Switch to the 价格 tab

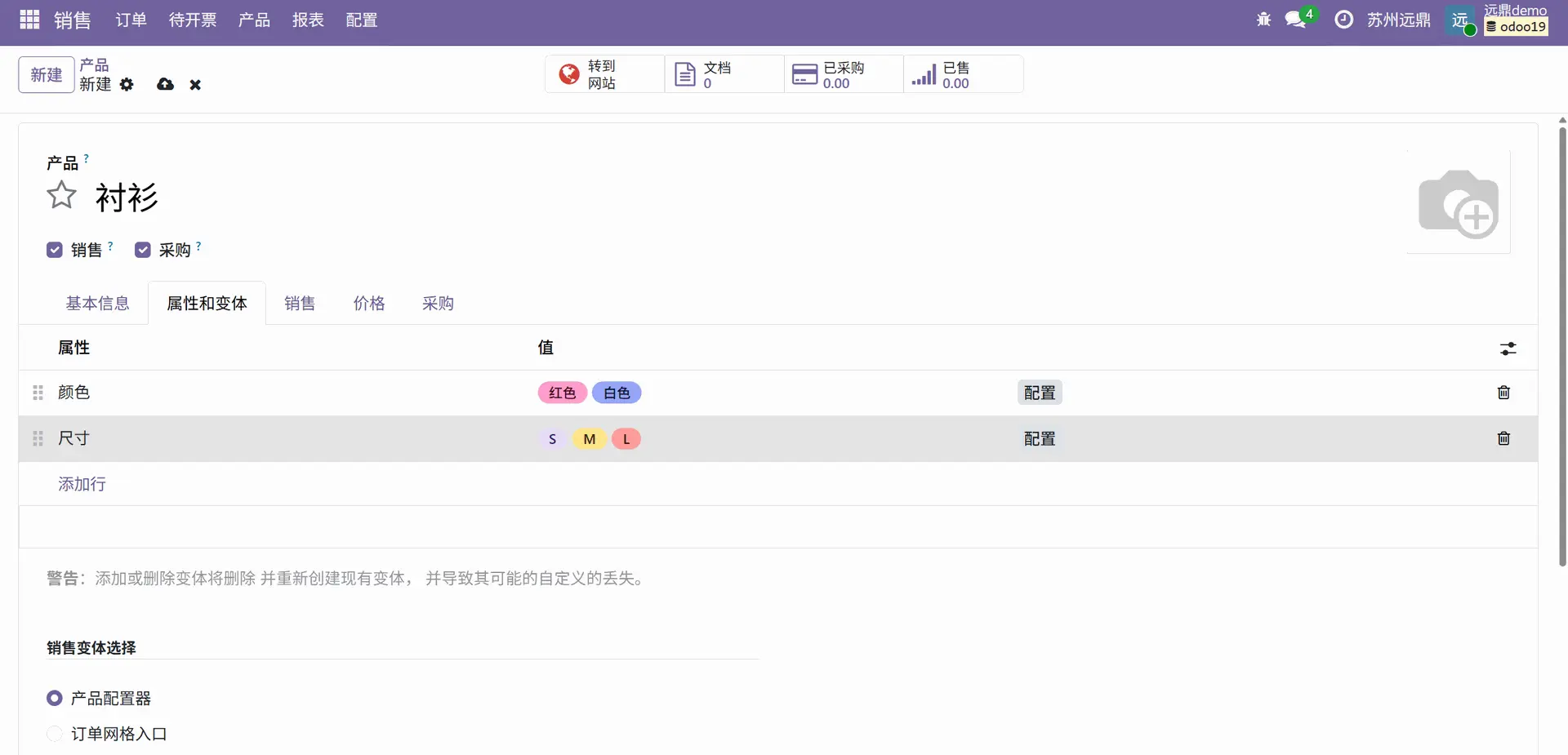(x=368, y=304)
